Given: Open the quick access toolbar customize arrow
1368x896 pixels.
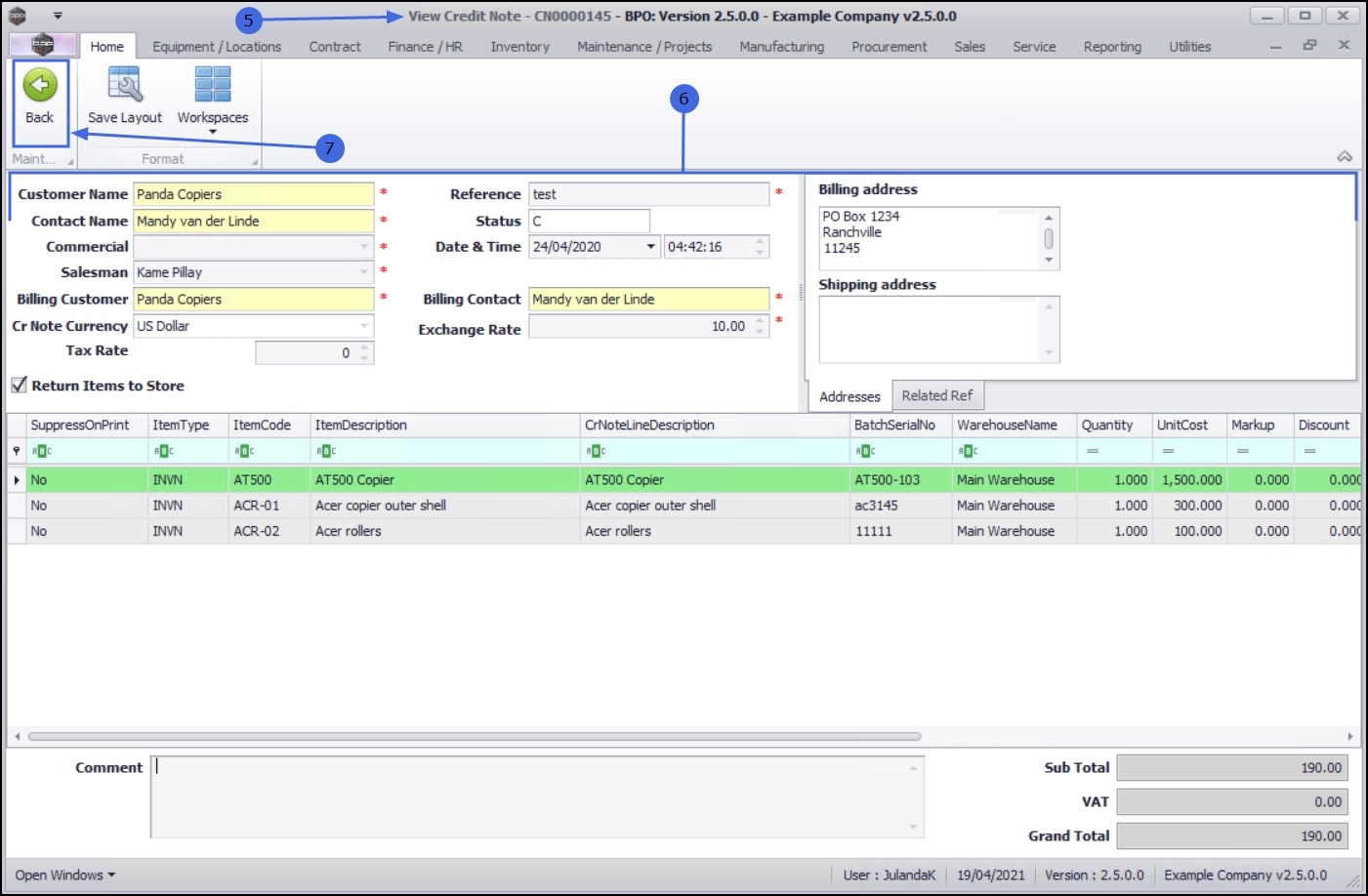Looking at the screenshot, I should click(58, 16).
